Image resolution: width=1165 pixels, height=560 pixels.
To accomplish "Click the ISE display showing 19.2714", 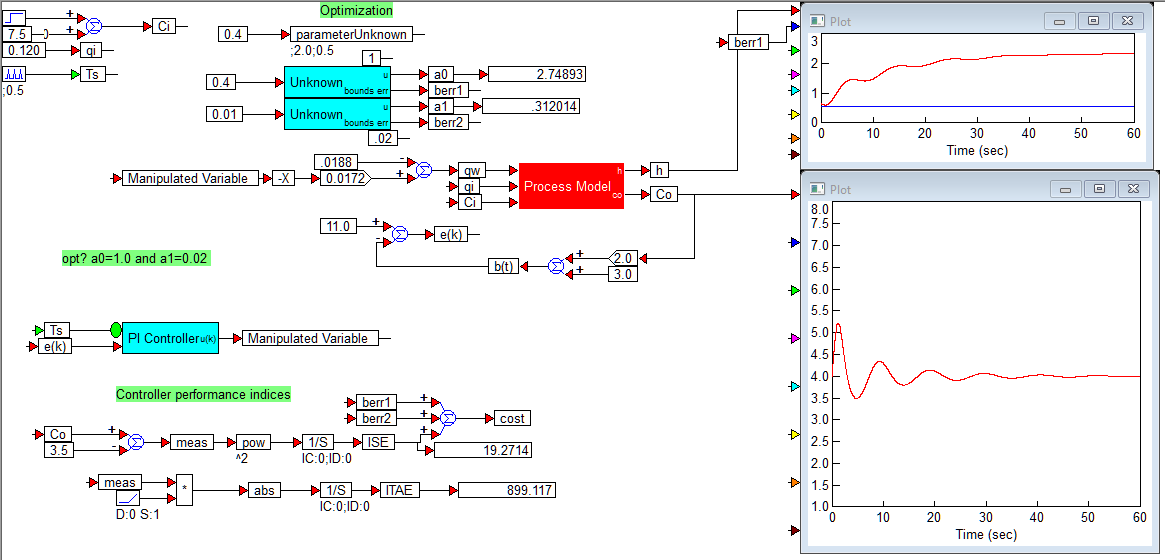I will pos(483,450).
